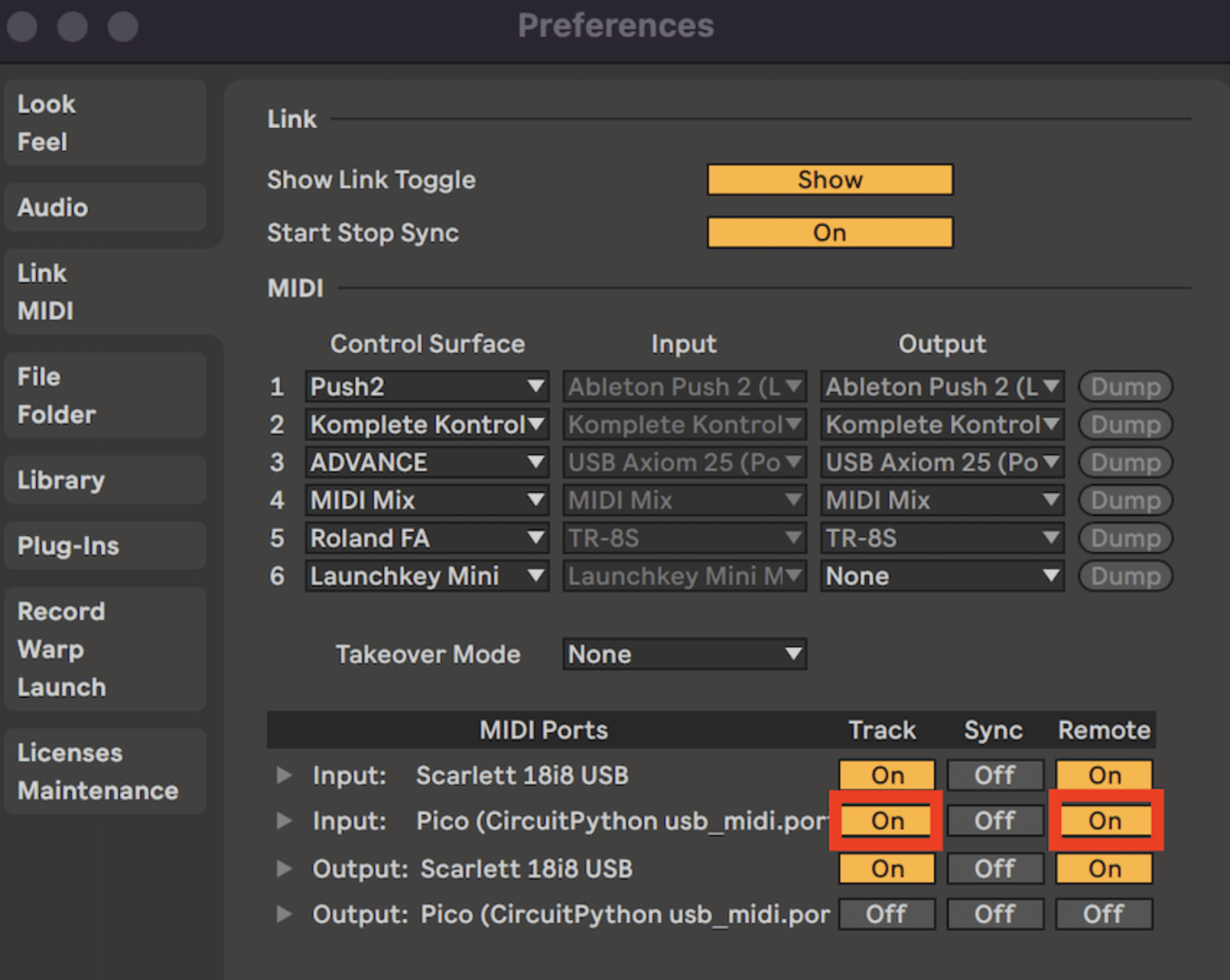Open Output dropdown for USB Axiom 25
The height and width of the screenshot is (980, 1230).
943,463
